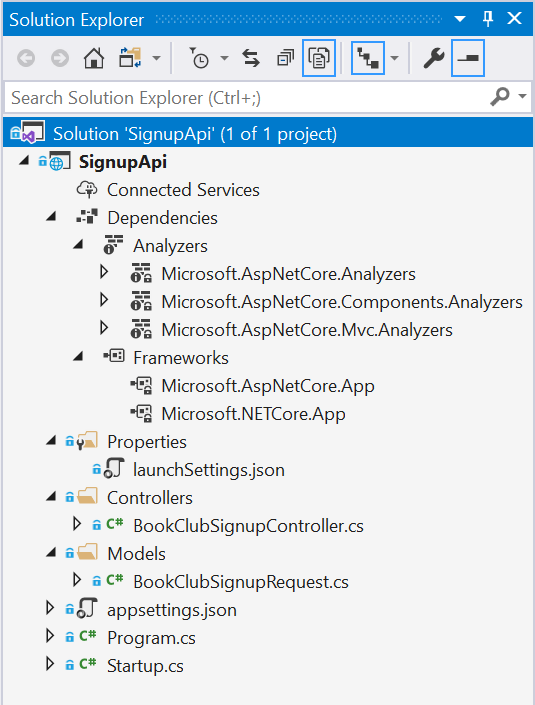Select launchSettings.json file
535x705 pixels.
[209, 470]
